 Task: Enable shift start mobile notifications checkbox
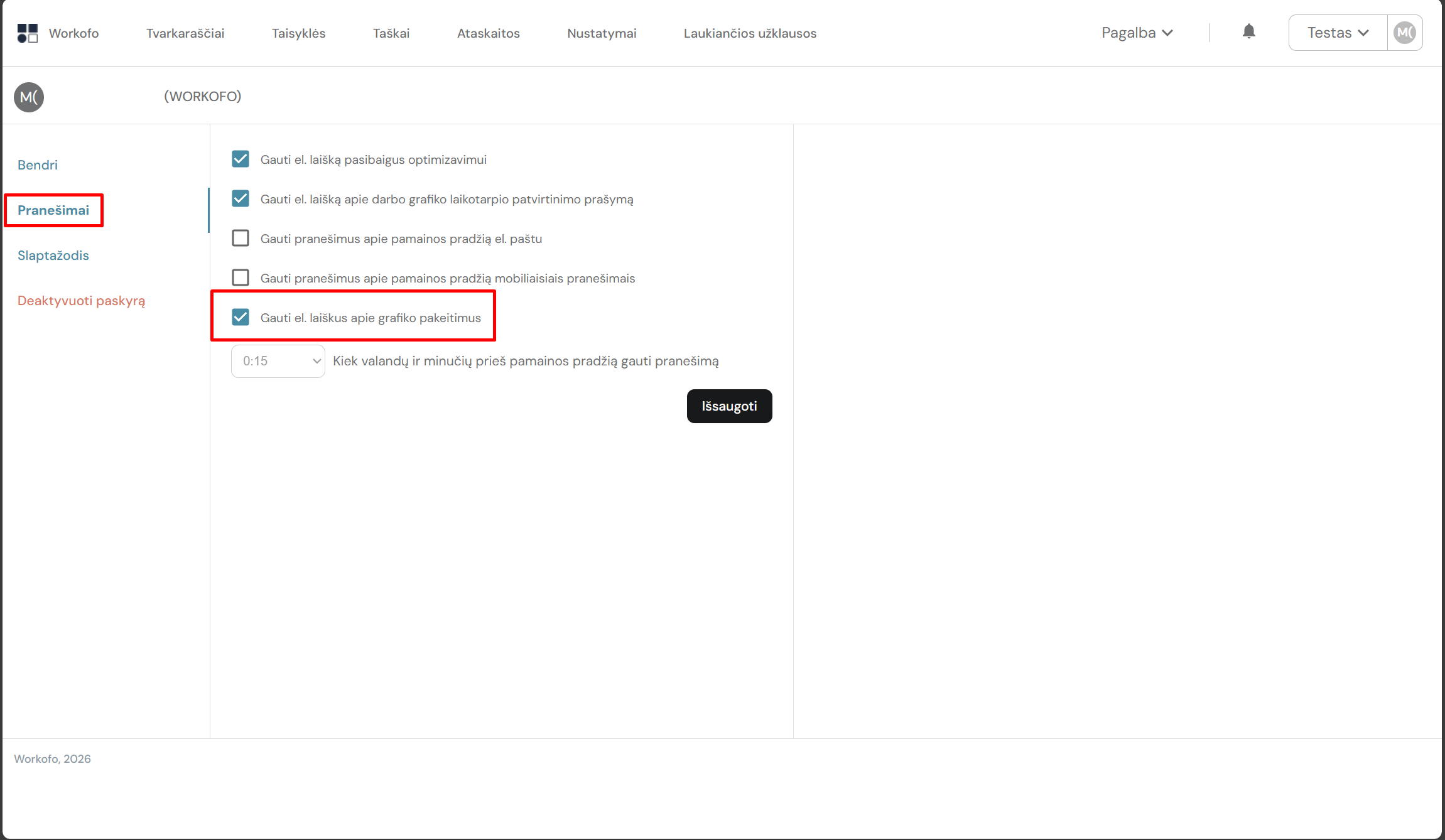[x=241, y=278]
